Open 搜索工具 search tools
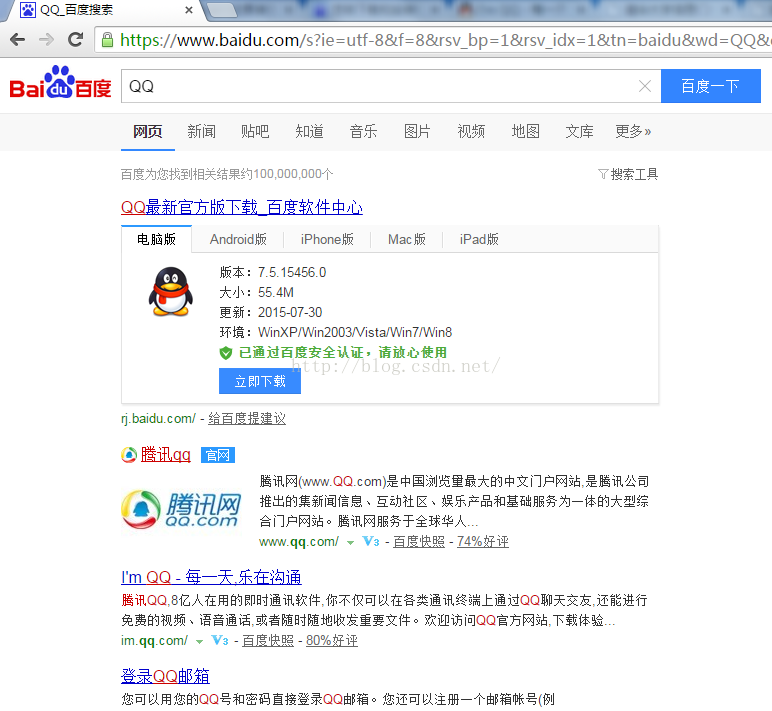This screenshot has height=711, width=772. coord(634,174)
